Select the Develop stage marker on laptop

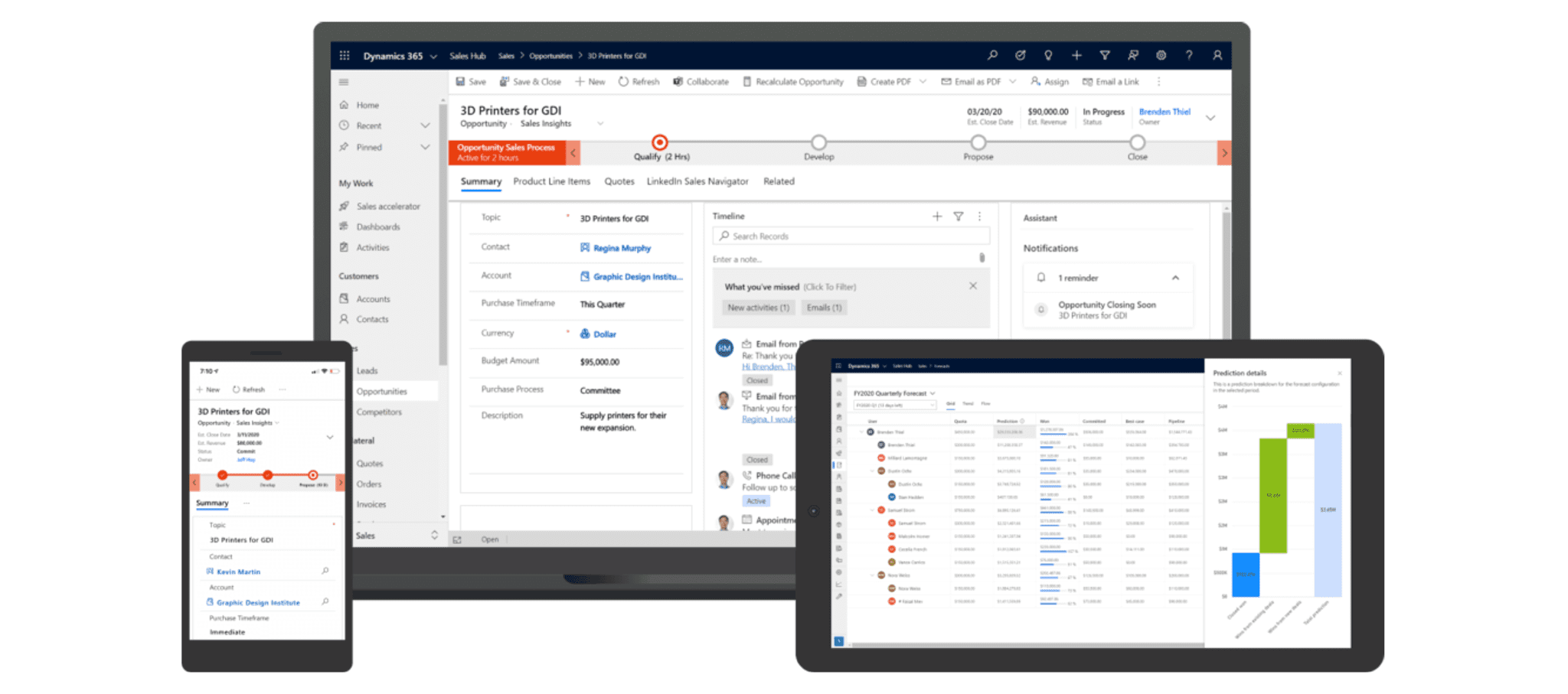click(819, 142)
